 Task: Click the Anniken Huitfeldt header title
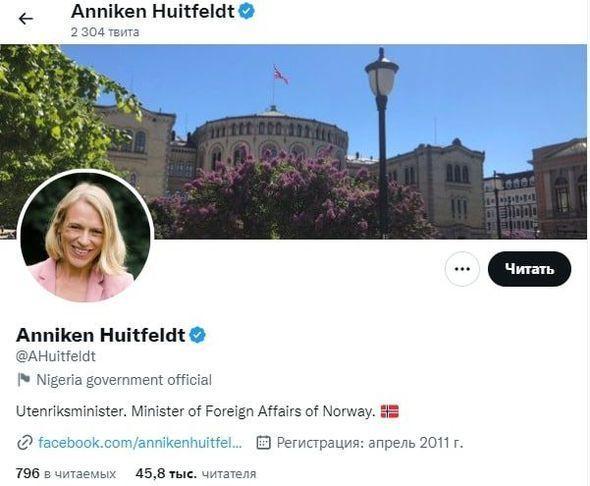pos(153,11)
